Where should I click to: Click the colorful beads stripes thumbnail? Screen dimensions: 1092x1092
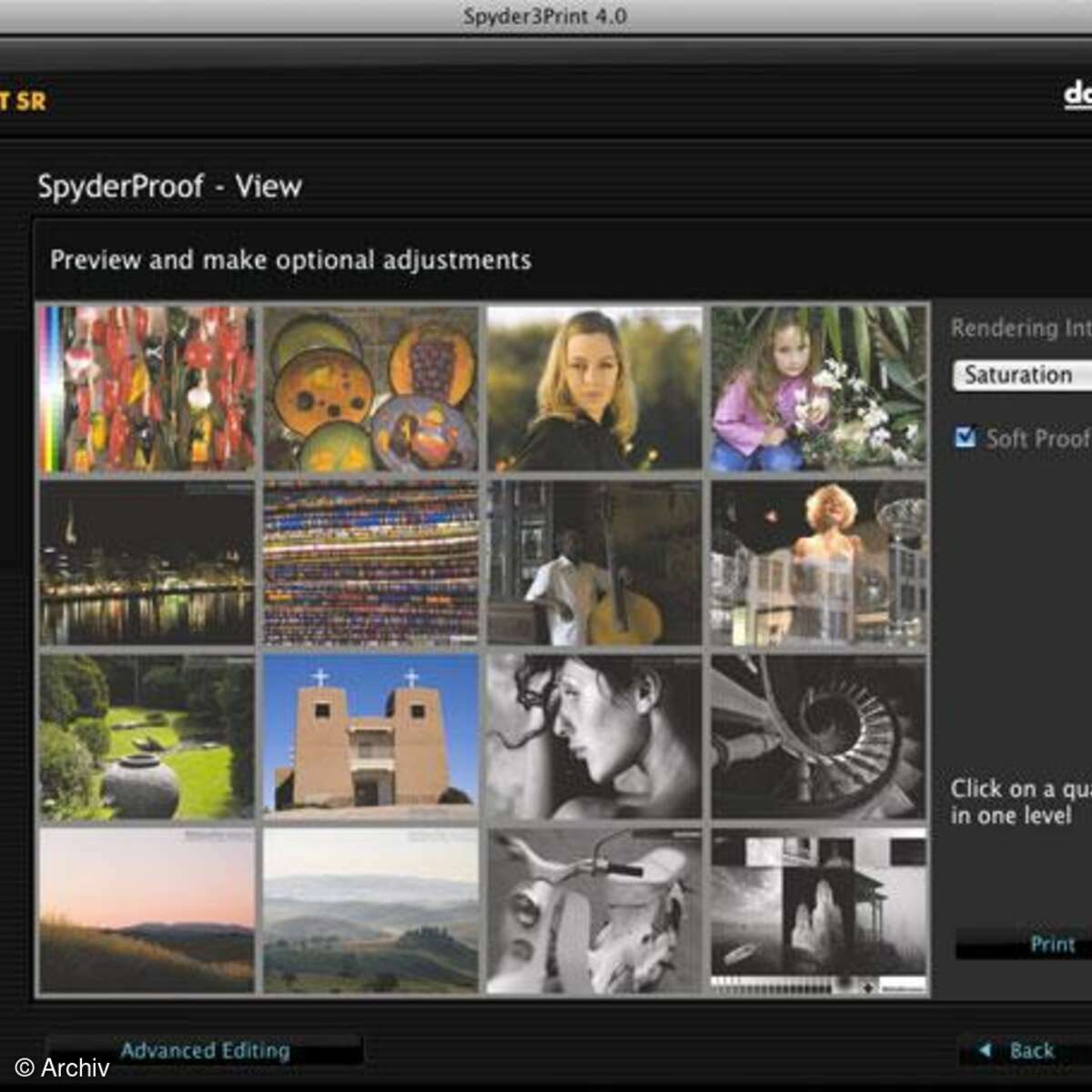pyautogui.click(x=371, y=563)
